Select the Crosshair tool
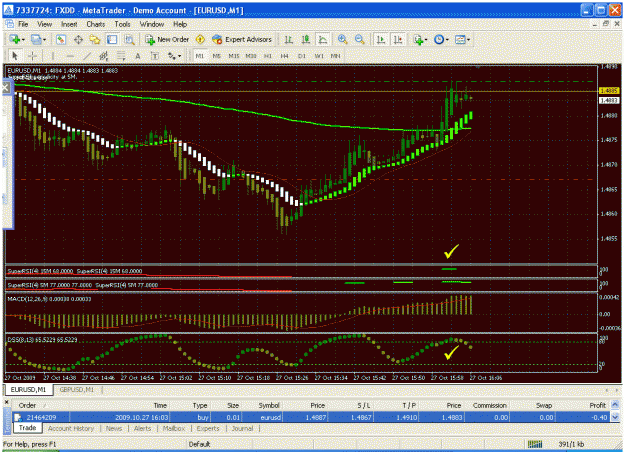This screenshot has width=625, height=452. point(32,56)
